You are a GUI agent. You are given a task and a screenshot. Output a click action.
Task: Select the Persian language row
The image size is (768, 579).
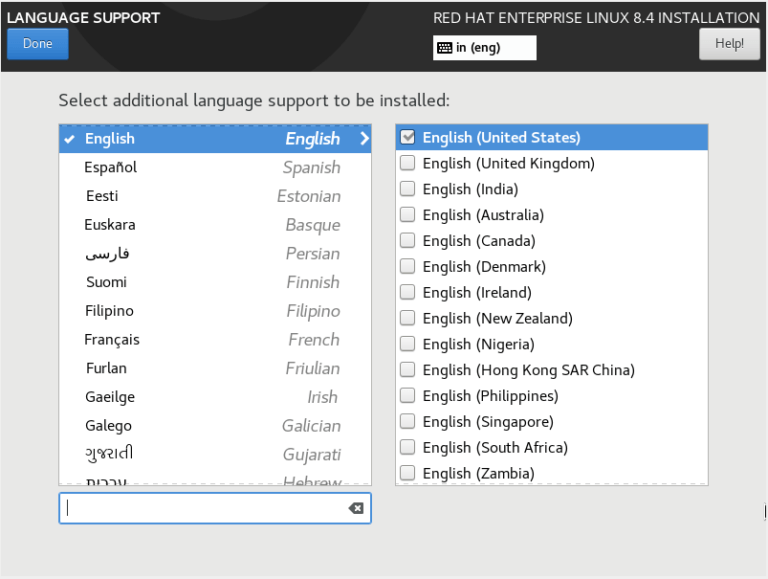(215, 254)
